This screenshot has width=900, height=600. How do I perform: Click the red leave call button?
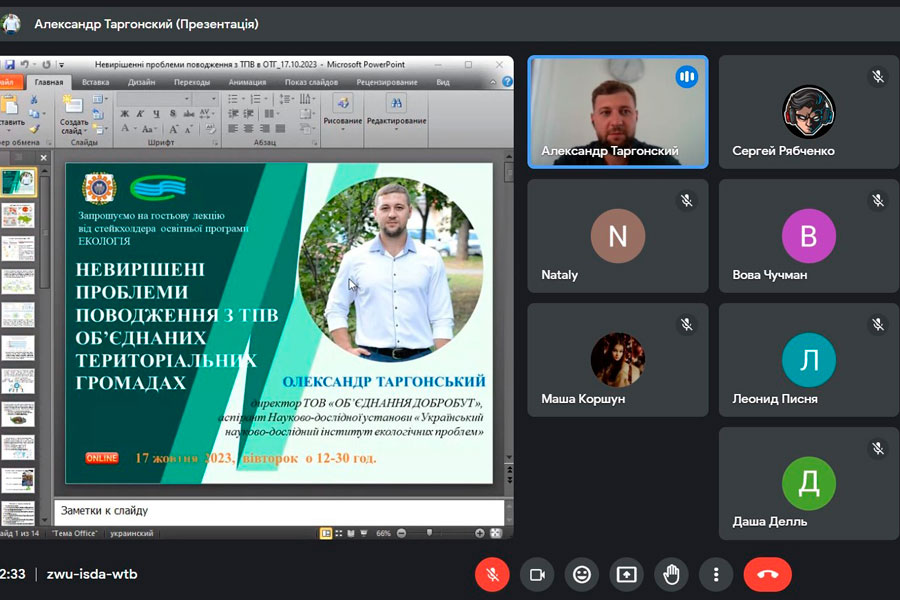[767, 575]
